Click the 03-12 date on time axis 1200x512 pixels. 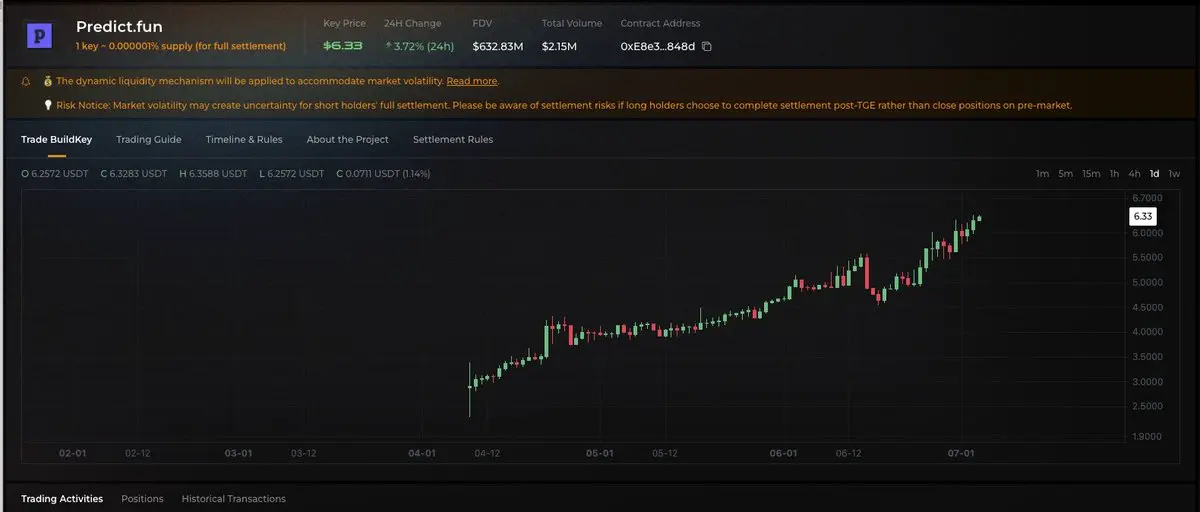pos(304,453)
